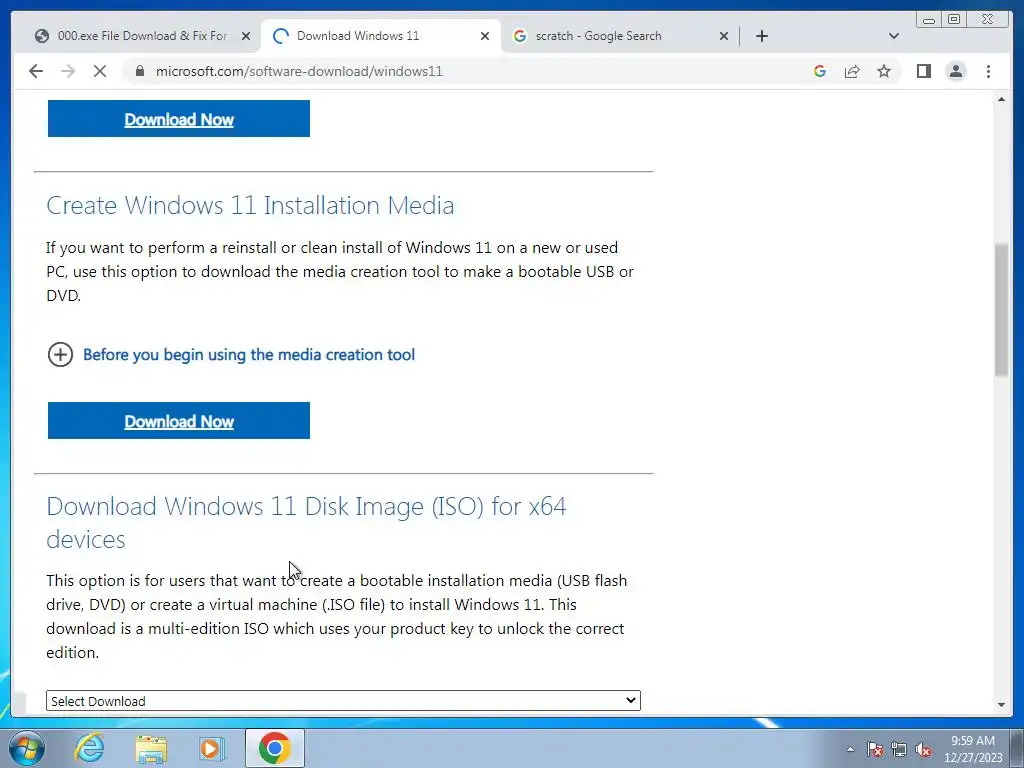
Task: Bookmark this page with the star
Action: (884, 71)
